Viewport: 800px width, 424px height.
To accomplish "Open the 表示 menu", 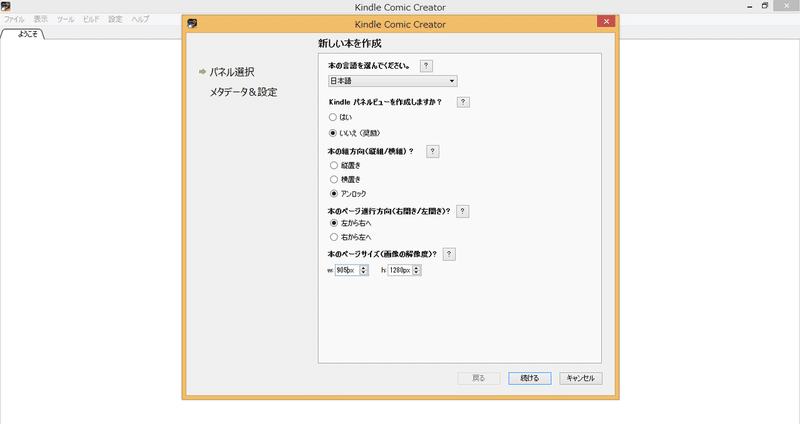I will tap(41, 19).
